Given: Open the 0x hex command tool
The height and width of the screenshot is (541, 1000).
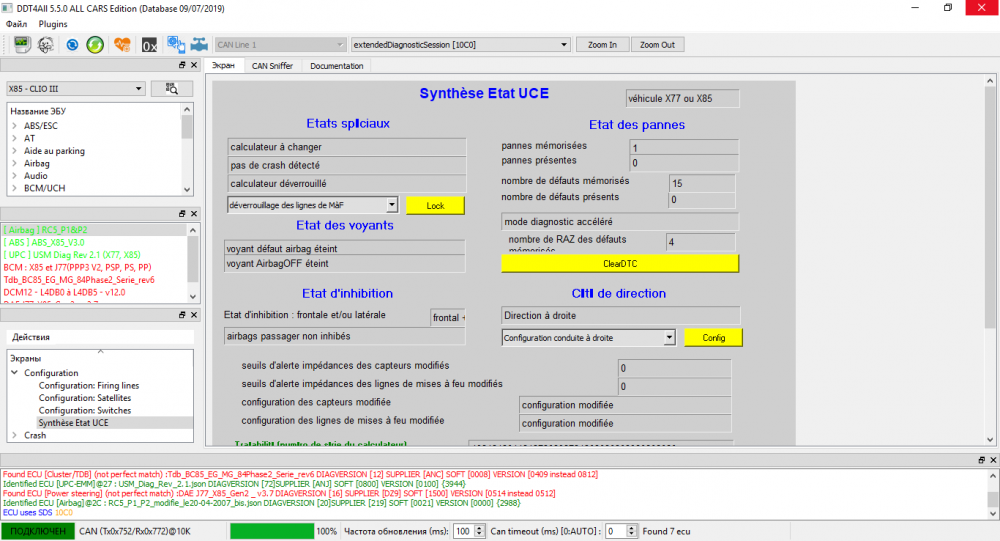Looking at the screenshot, I should click(149, 45).
